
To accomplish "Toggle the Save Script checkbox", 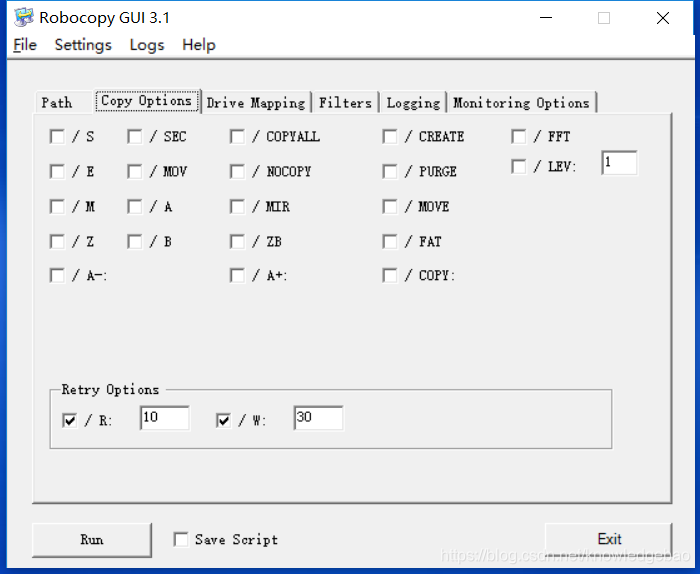I will [x=181, y=540].
